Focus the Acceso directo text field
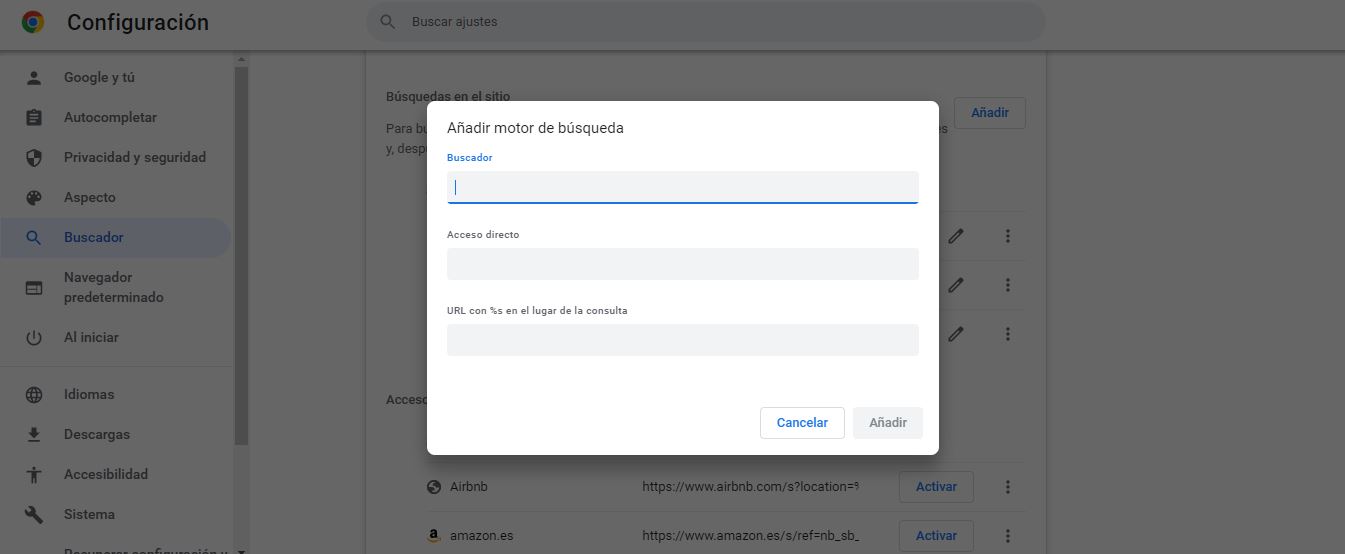1345x554 pixels. (x=682, y=264)
